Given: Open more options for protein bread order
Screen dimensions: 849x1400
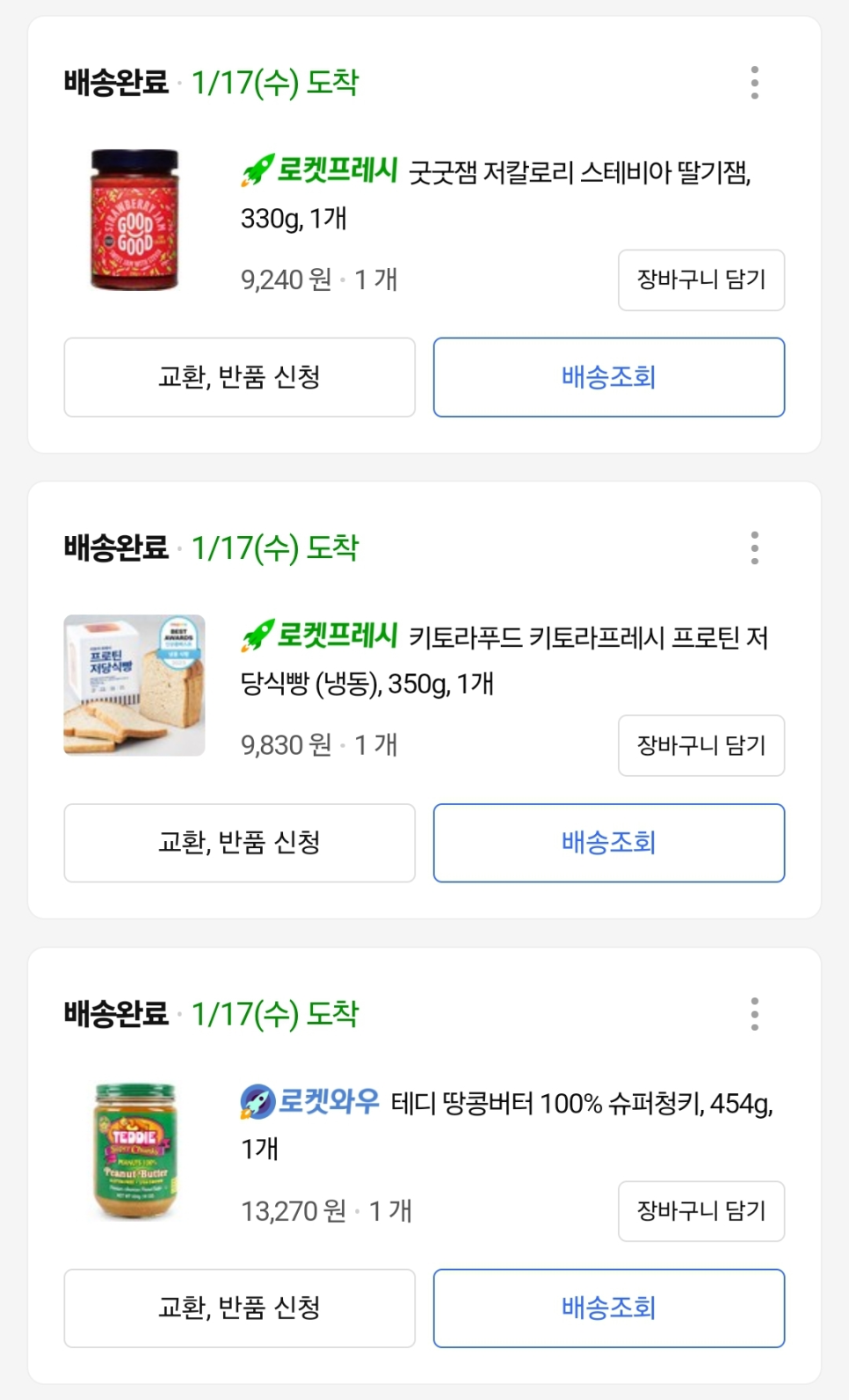Looking at the screenshot, I should pos(754,548).
